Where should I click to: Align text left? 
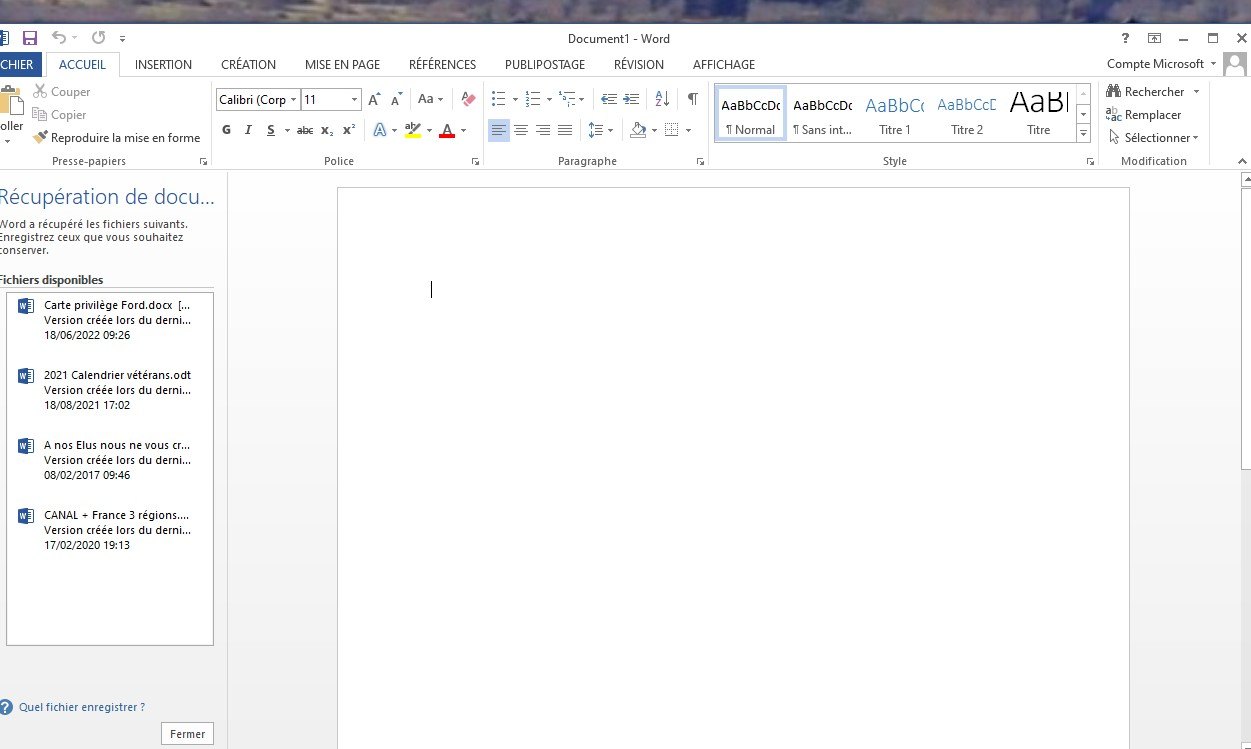[x=499, y=130]
